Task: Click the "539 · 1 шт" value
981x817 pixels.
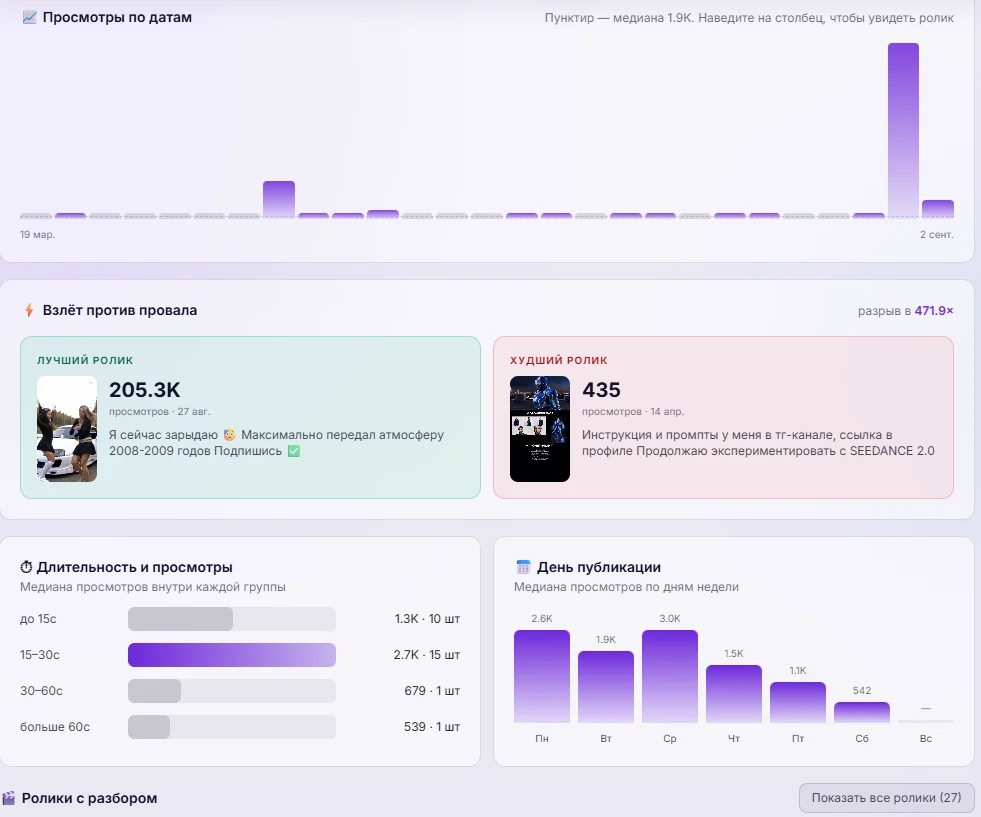Action: point(432,727)
